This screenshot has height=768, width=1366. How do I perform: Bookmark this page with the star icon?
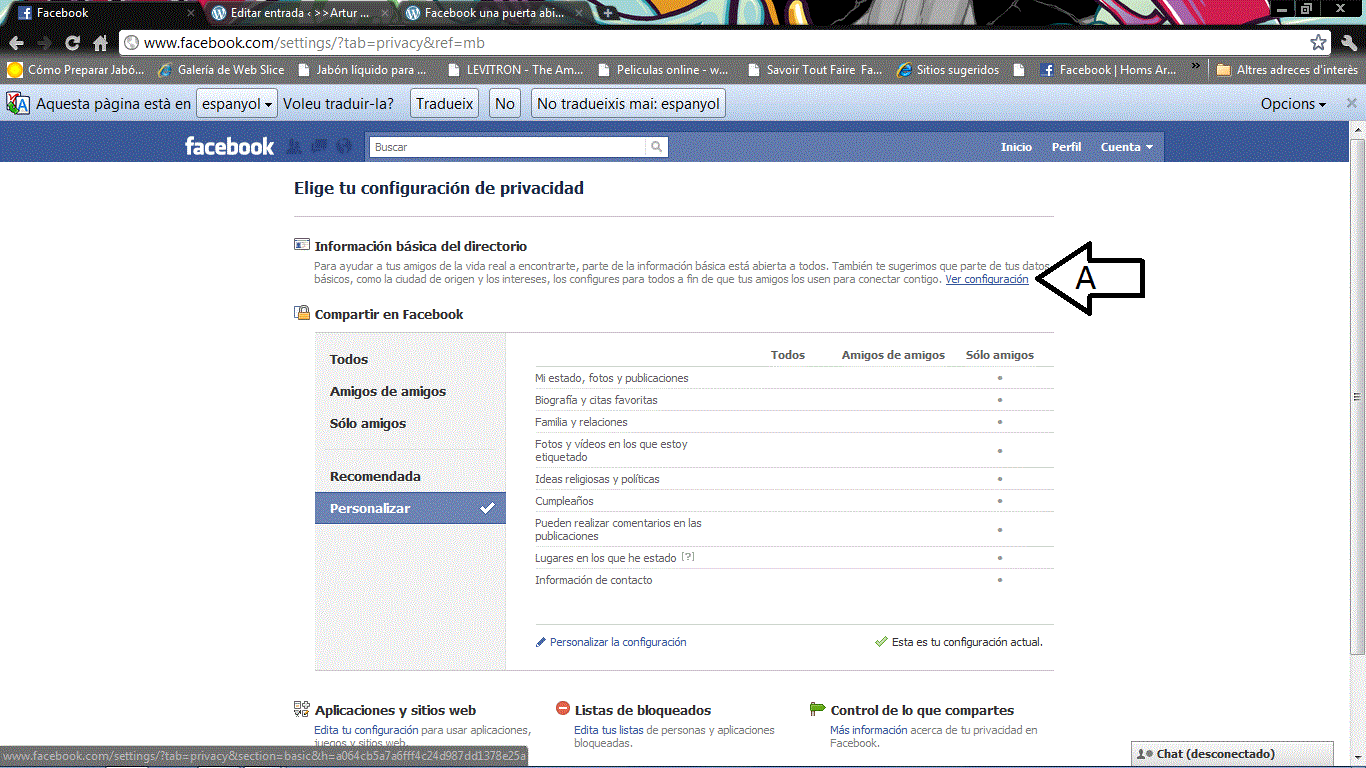click(1318, 43)
